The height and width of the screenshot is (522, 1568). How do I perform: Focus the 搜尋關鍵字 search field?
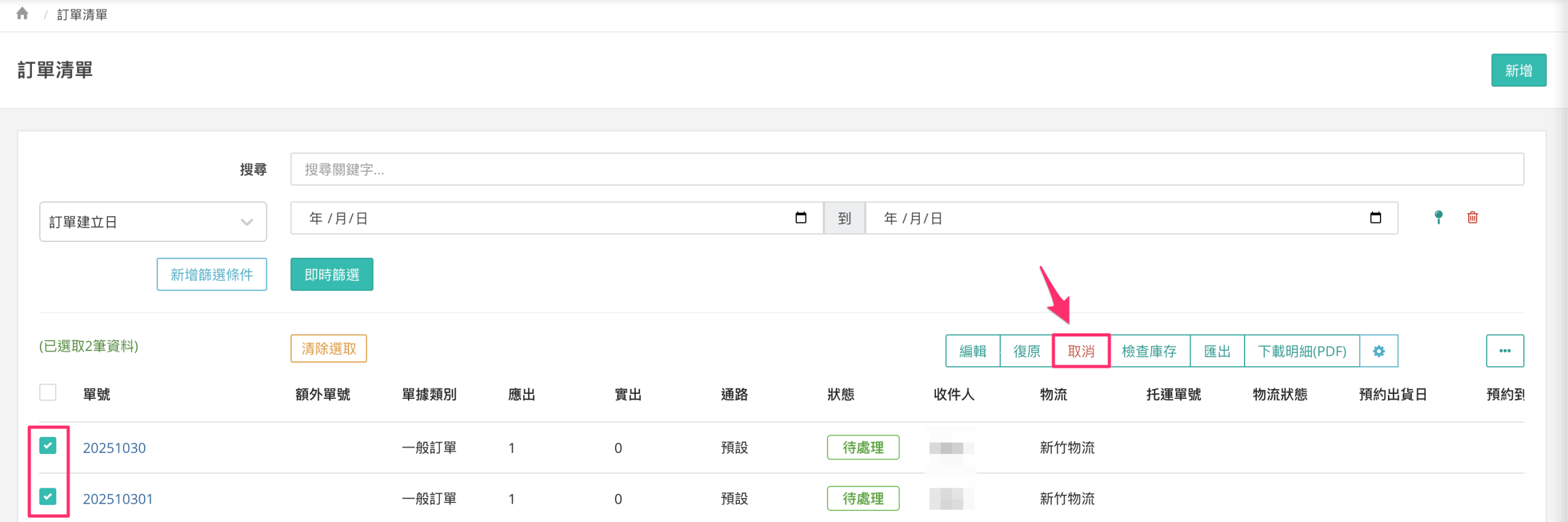pyautogui.click(x=907, y=169)
